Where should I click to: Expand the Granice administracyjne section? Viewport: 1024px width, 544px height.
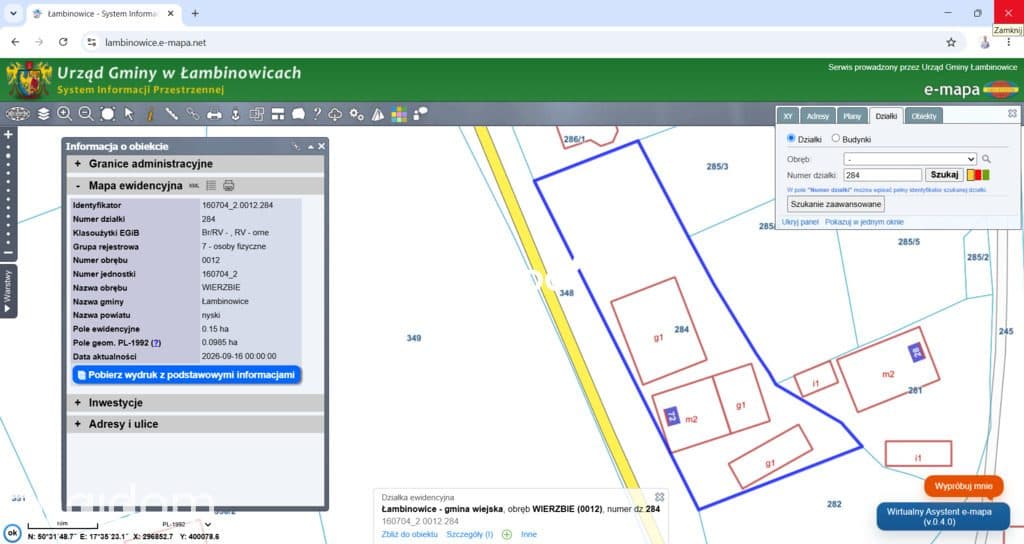(x=195, y=164)
